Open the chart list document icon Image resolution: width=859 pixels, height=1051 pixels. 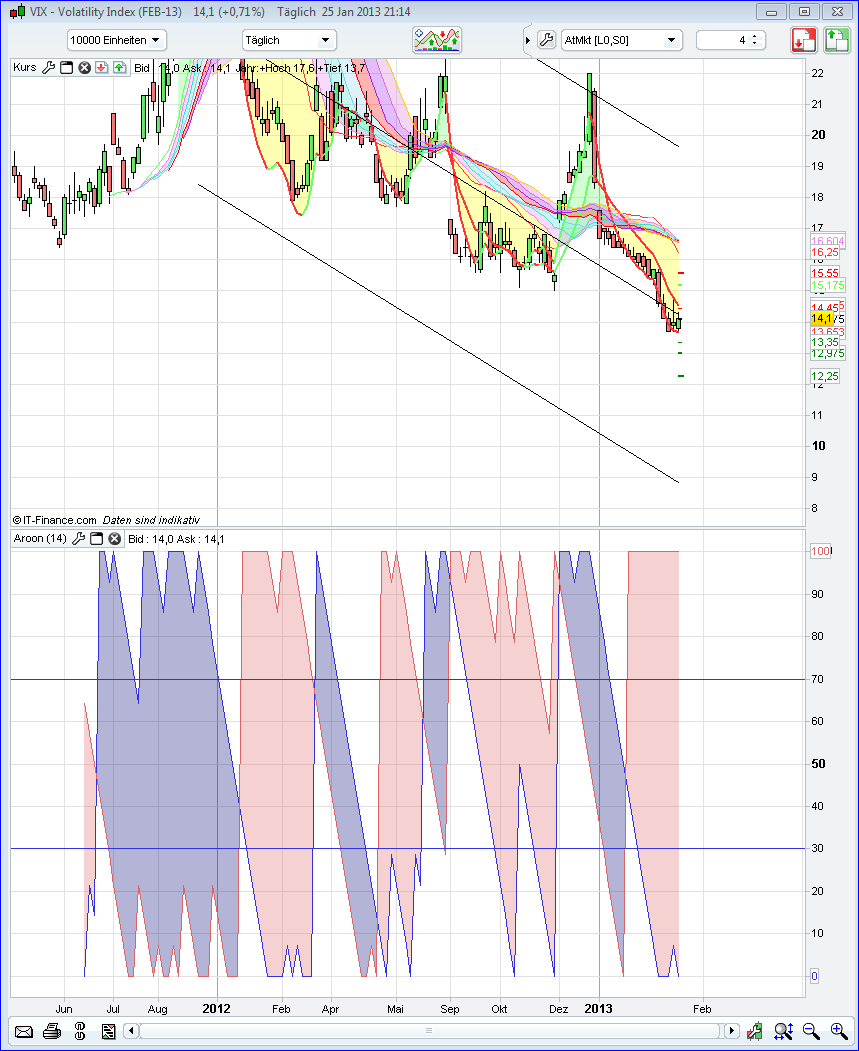[x=108, y=1031]
